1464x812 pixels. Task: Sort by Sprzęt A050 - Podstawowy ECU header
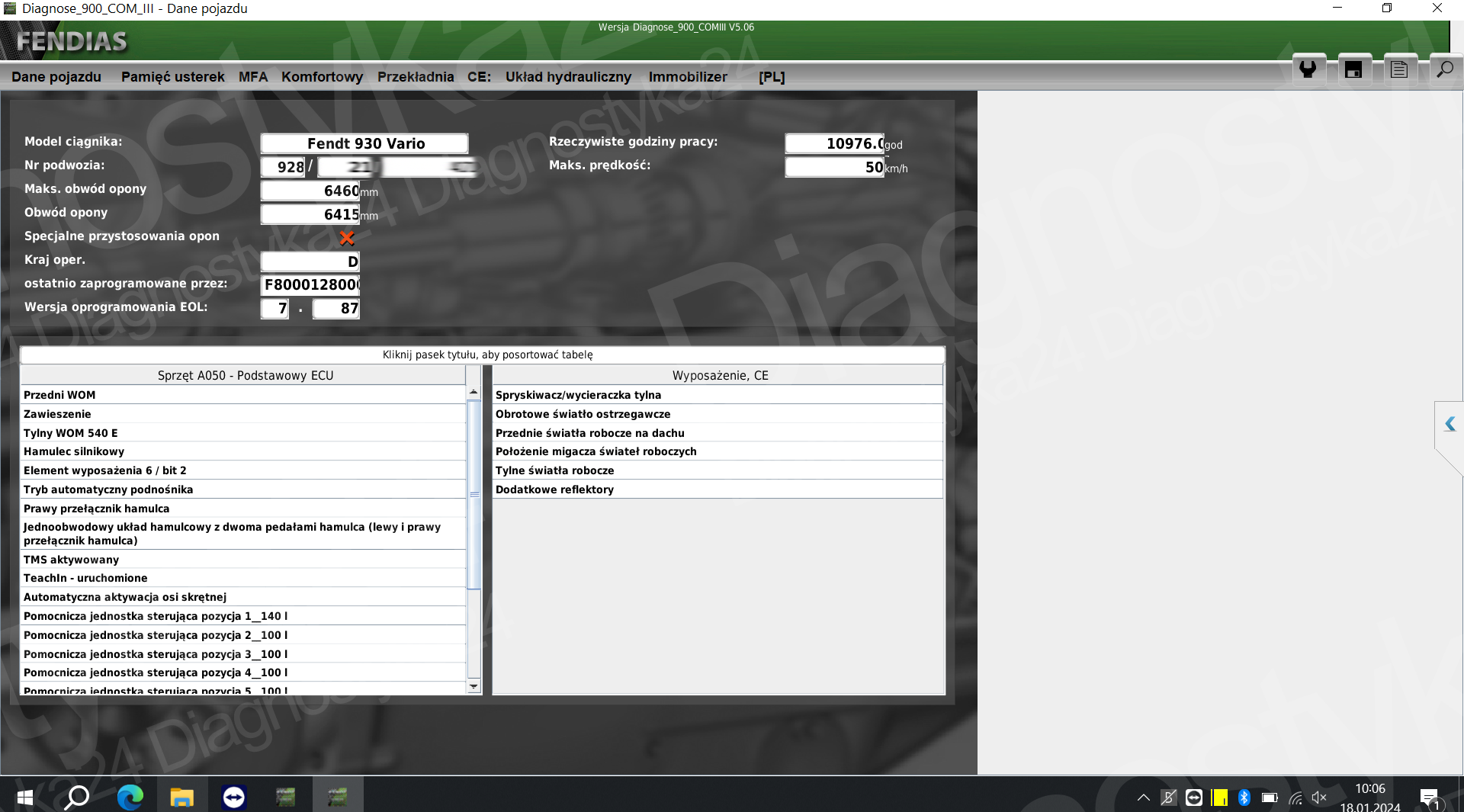pyautogui.click(x=245, y=375)
